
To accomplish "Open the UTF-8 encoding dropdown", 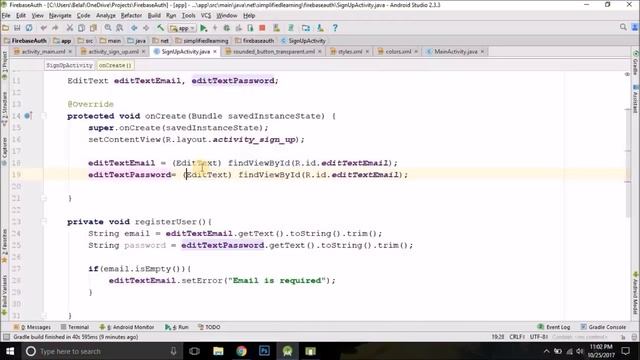I will tap(539, 337).
